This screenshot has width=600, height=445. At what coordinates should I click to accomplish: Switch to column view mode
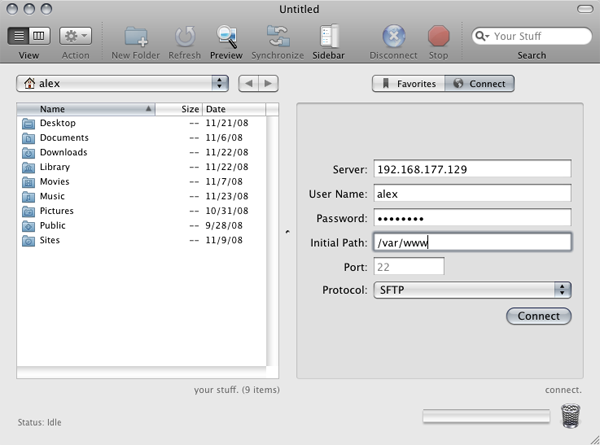click(x=39, y=36)
